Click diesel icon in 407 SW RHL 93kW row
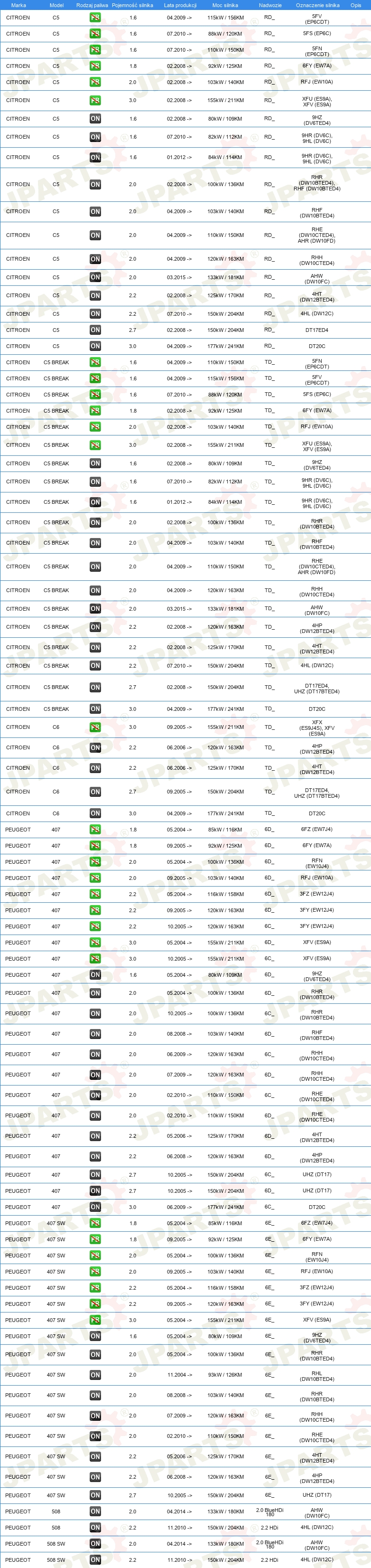The image size is (371, 1568). coord(95,1375)
